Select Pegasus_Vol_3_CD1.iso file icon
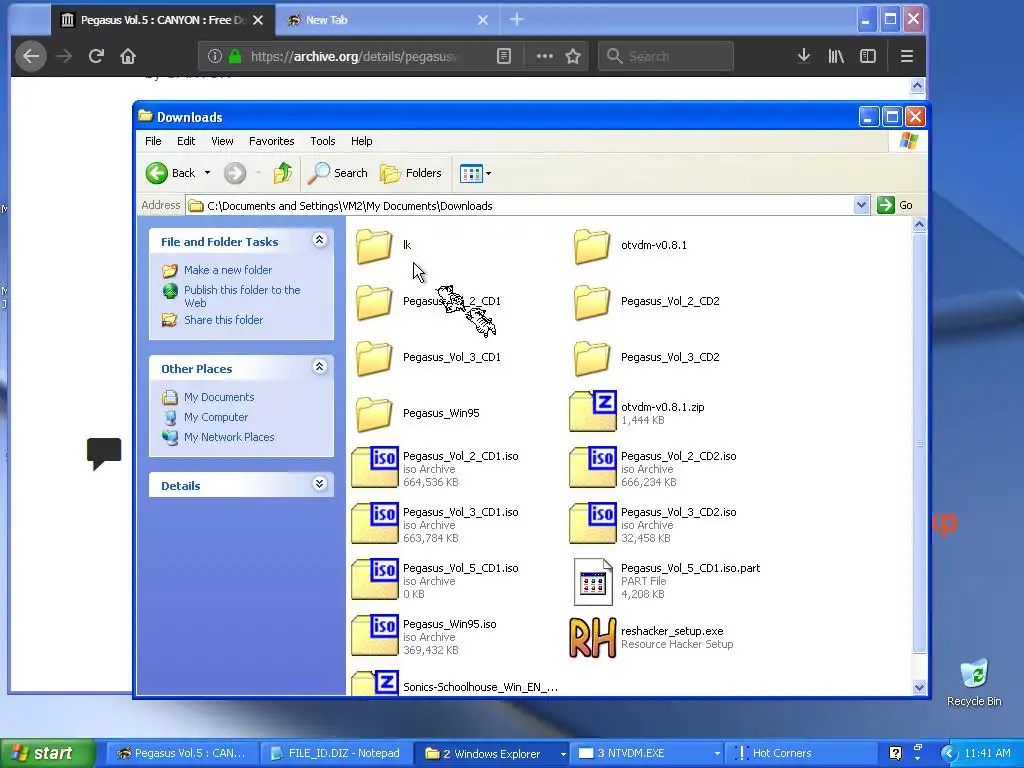 click(x=375, y=523)
